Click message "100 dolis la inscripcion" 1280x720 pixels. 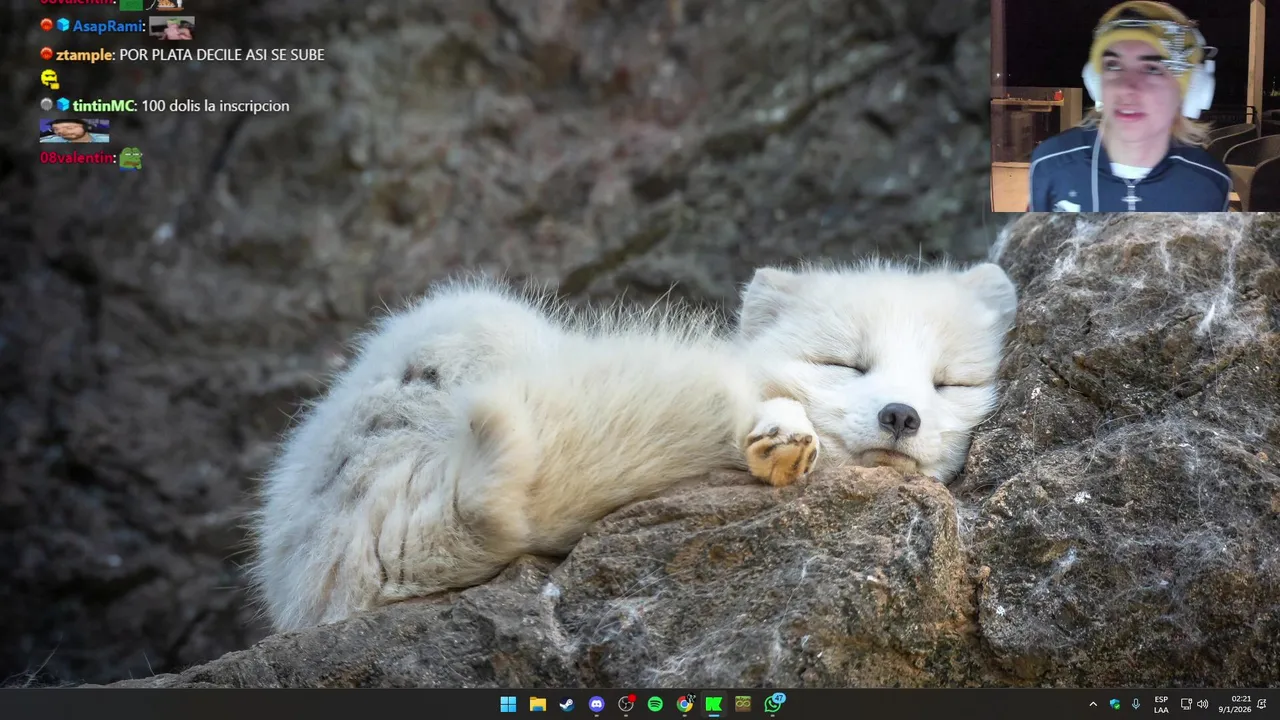click(215, 106)
